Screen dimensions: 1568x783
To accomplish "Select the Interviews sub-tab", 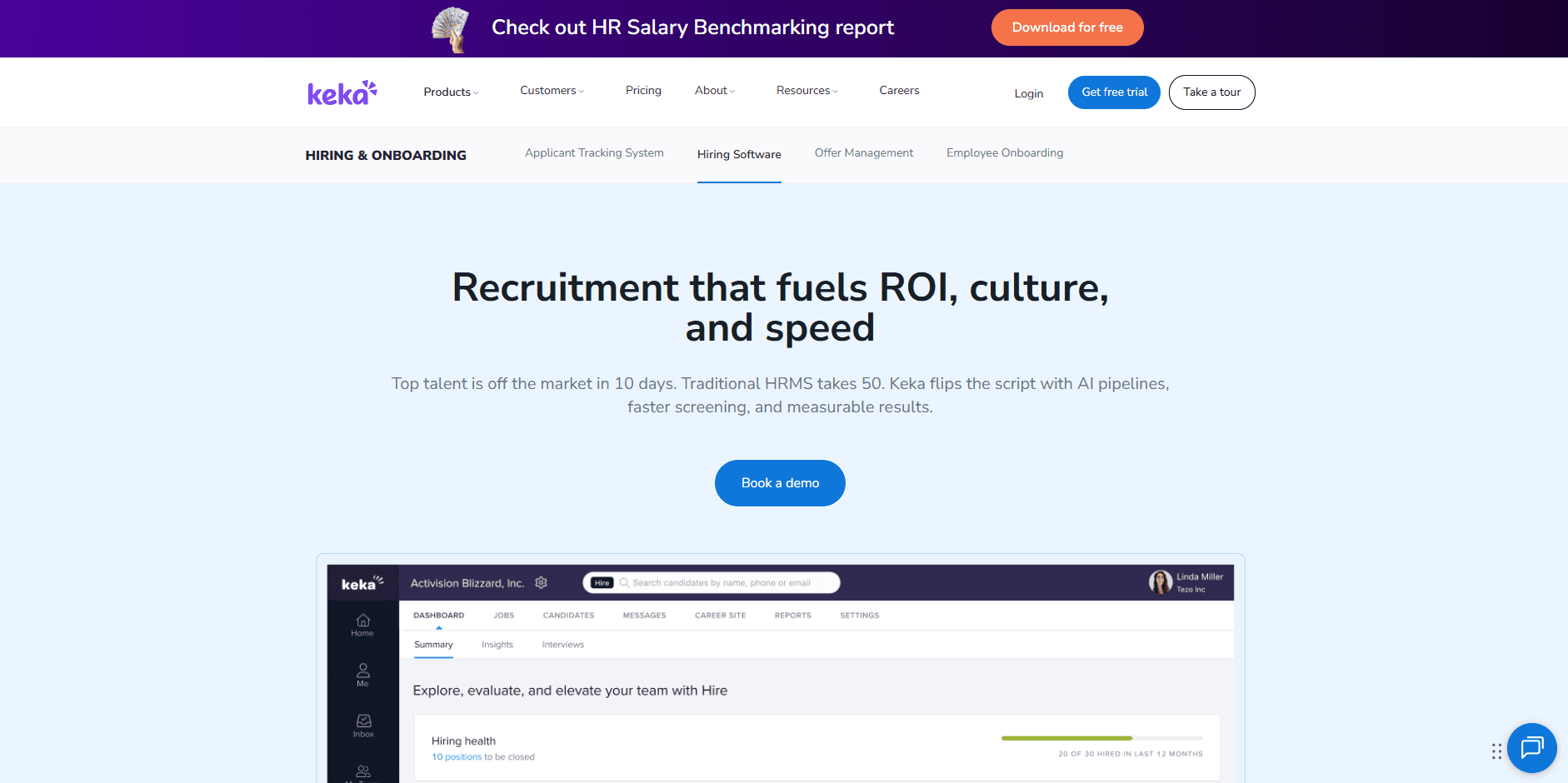I will (563, 645).
